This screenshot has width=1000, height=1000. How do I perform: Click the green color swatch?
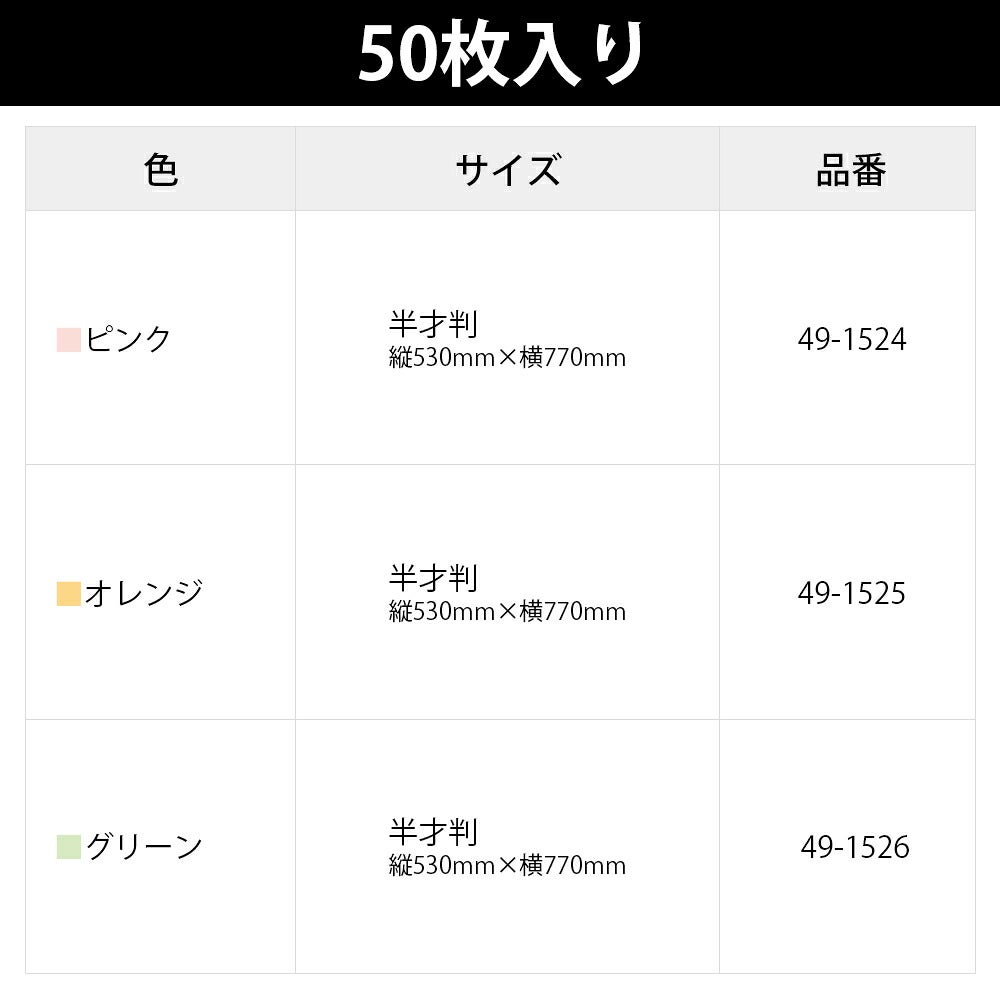tap(69, 848)
